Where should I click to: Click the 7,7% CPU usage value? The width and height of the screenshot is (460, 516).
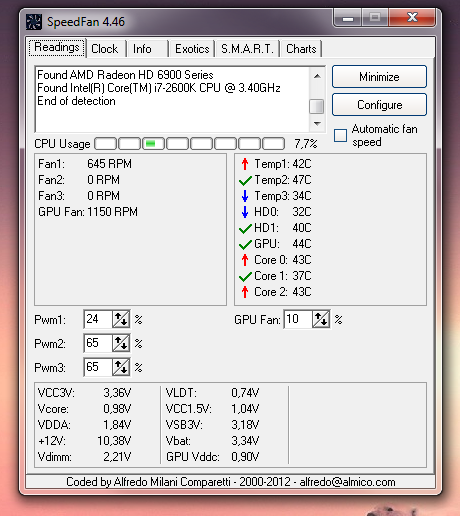point(306,144)
